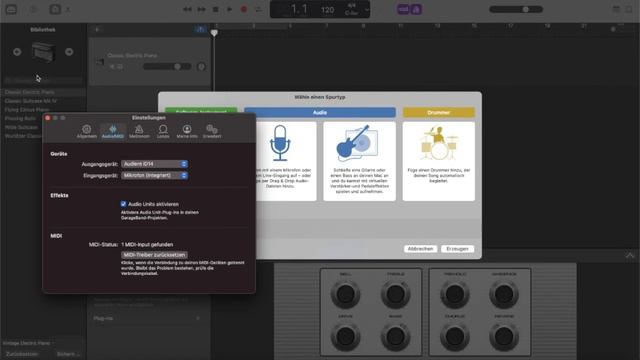Choose the guitar audio track option

(x=359, y=161)
